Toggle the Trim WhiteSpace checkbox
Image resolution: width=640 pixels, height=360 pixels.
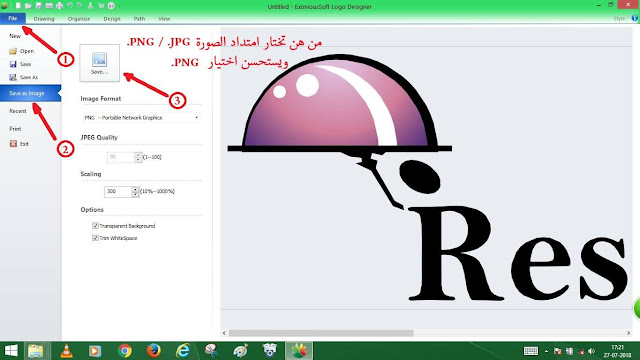click(95, 238)
